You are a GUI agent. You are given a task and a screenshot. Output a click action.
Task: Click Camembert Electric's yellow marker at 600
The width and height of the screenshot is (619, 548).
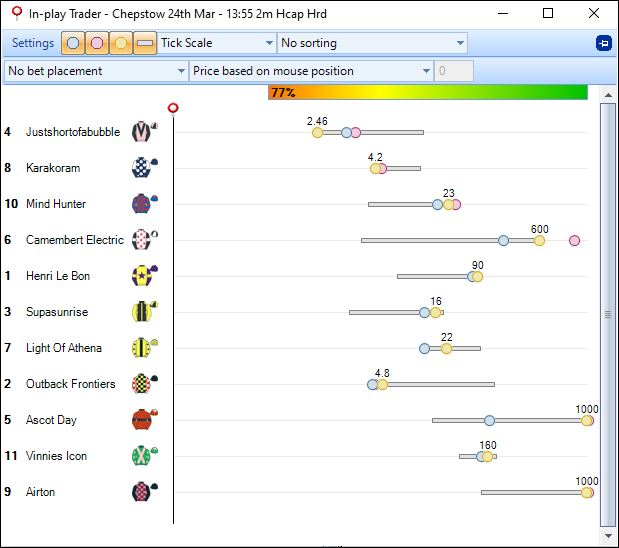[x=539, y=240]
